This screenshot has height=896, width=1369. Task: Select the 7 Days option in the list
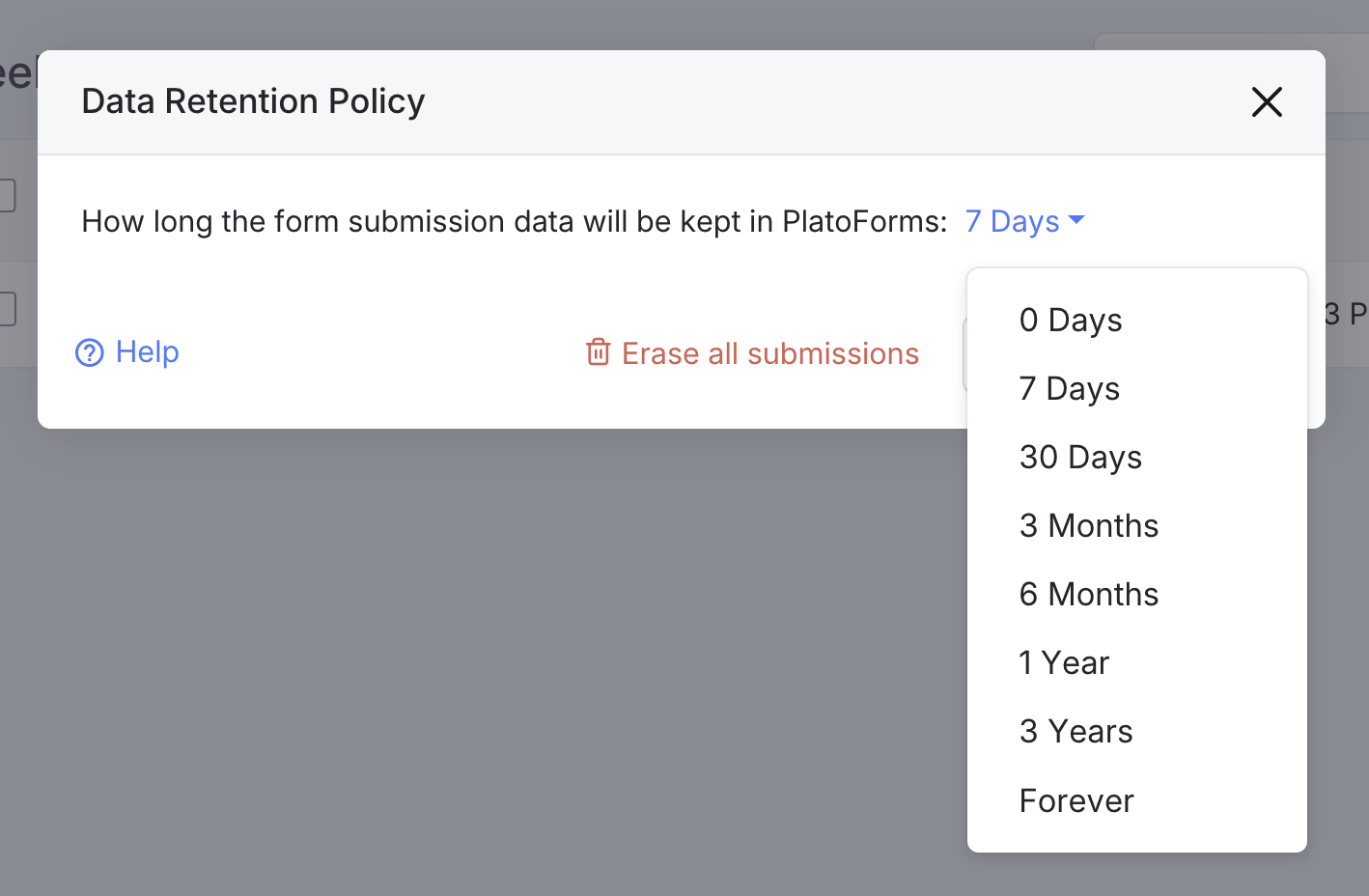tap(1069, 388)
